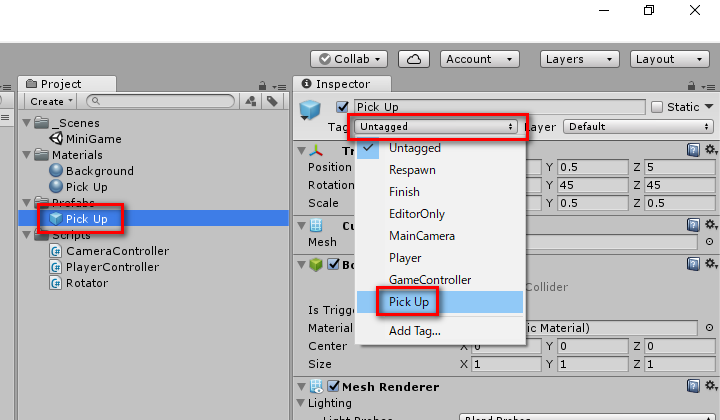Open the Layer dropdown showing Default
This screenshot has height=420, width=720.
(639, 127)
